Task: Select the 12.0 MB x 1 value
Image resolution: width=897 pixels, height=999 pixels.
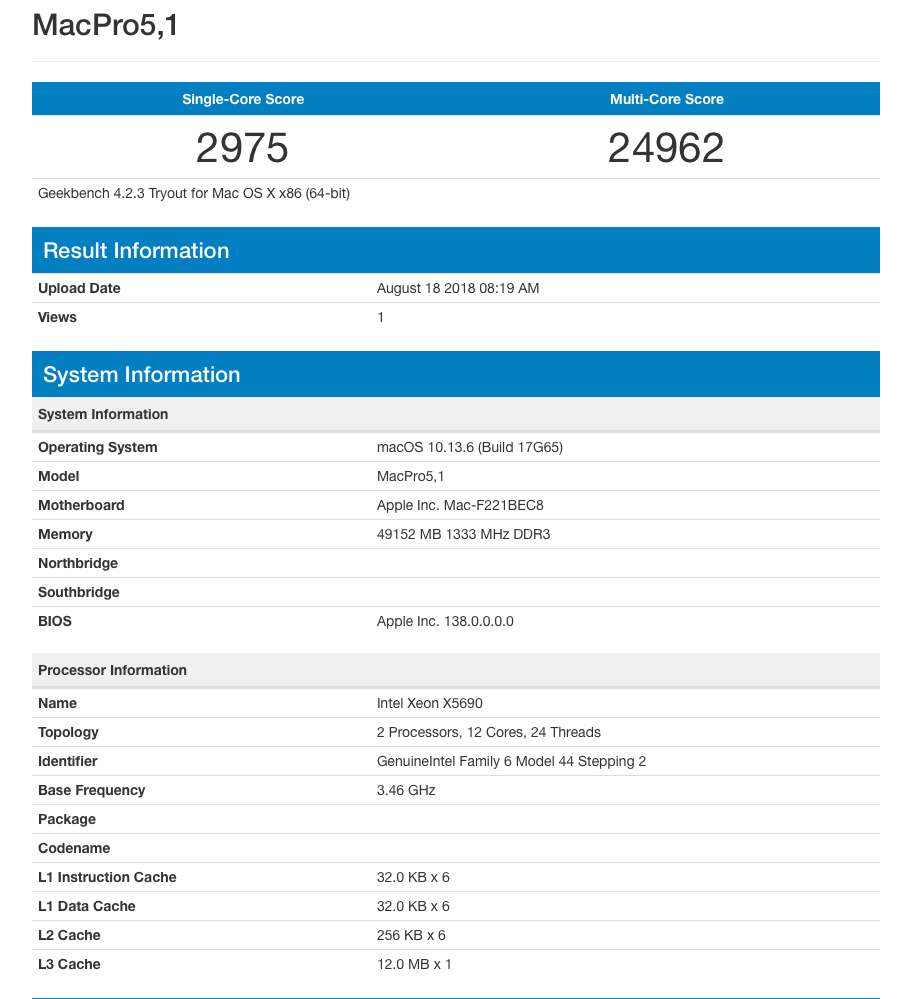Action: pyautogui.click(x=414, y=964)
